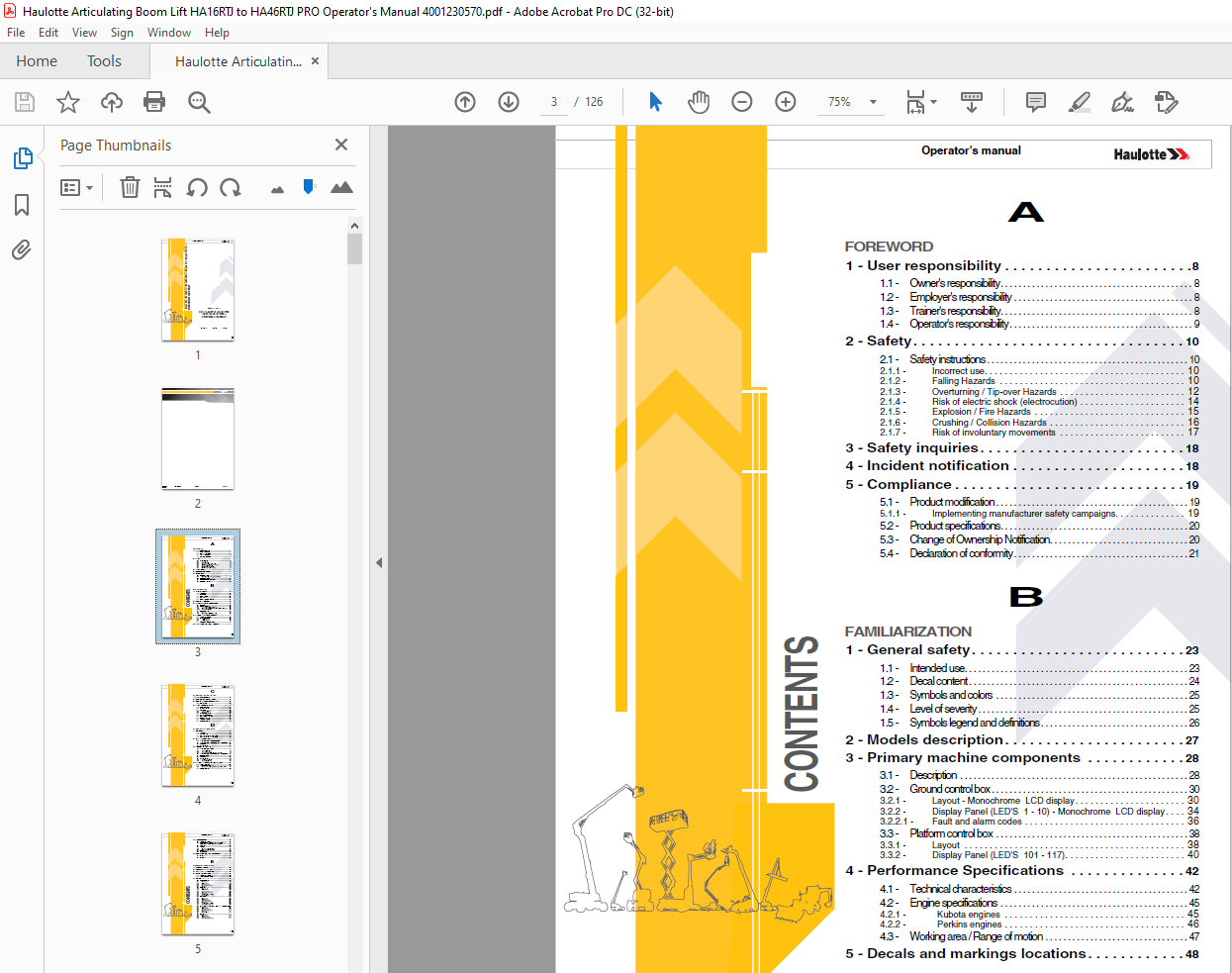Activate the Hand pan tool
This screenshot has height=973, width=1232.
coord(699,102)
